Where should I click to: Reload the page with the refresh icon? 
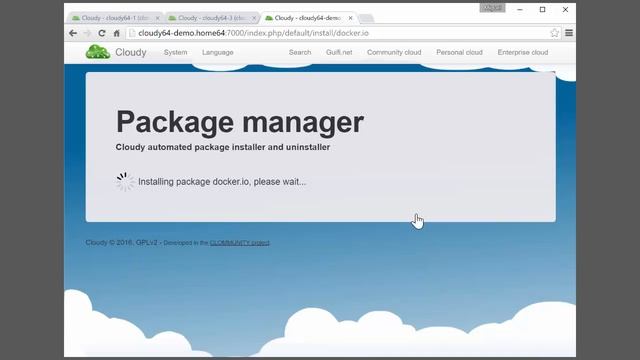click(102, 33)
